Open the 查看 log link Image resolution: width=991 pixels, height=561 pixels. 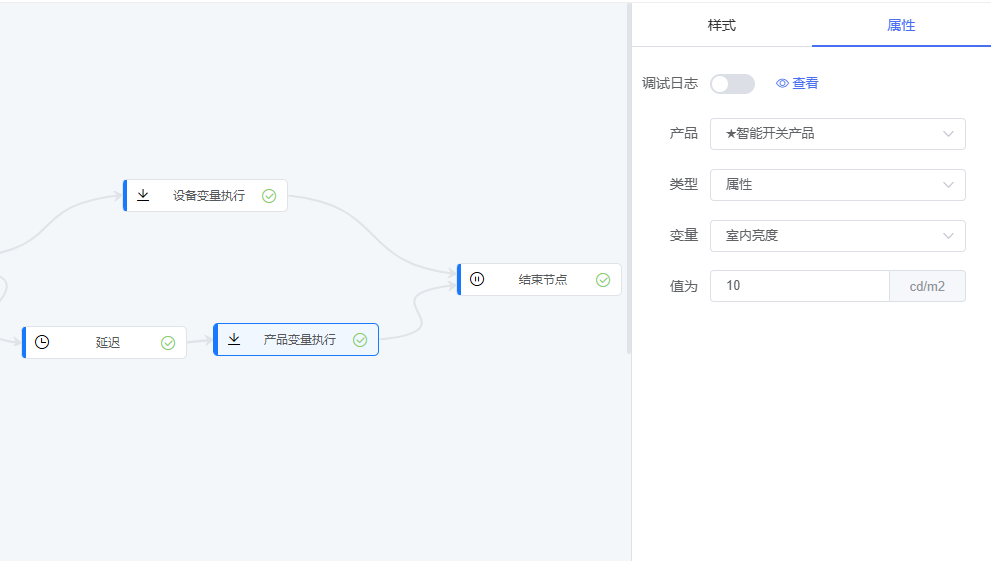point(805,83)
